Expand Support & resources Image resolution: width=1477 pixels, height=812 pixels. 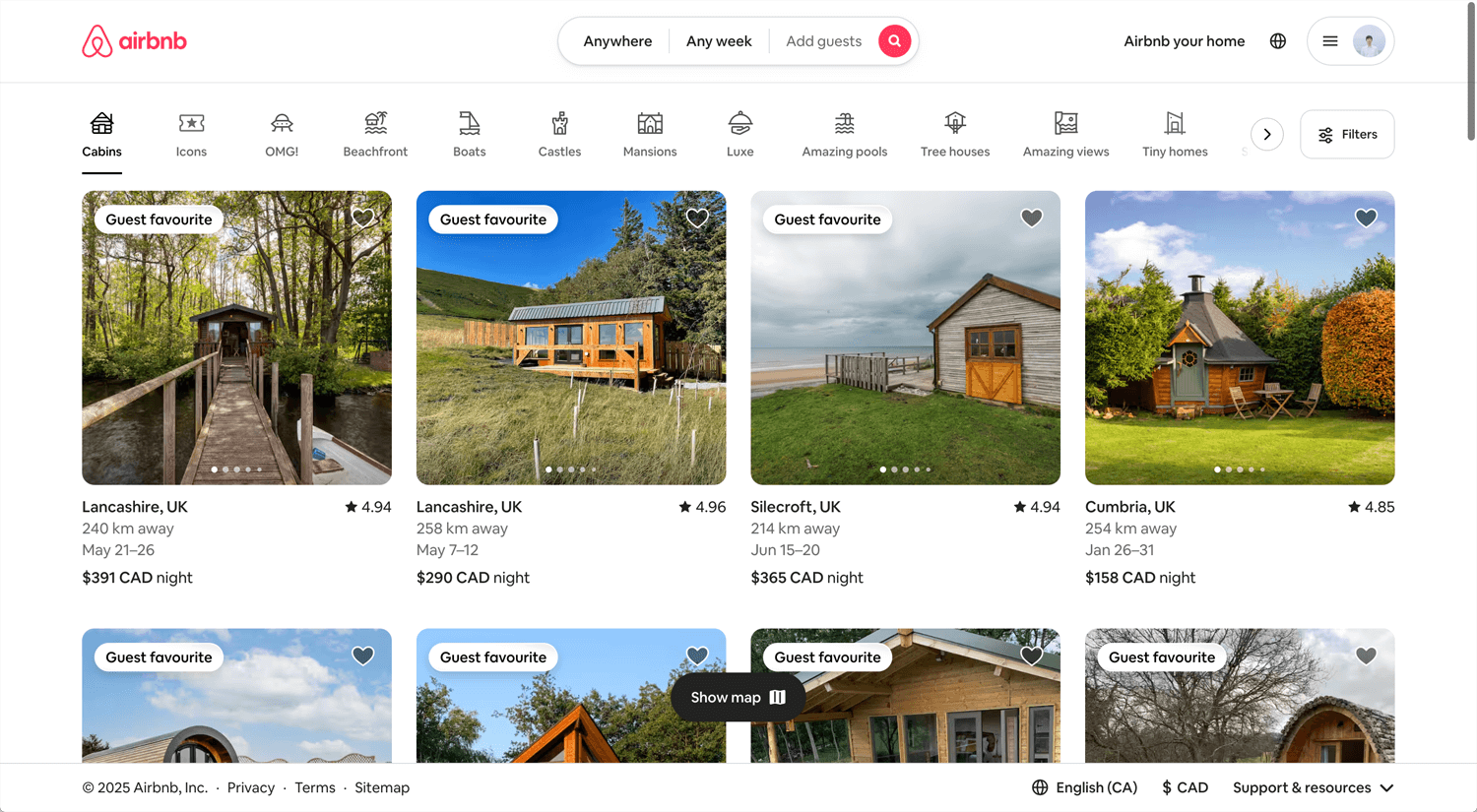tap(1314, 787)
